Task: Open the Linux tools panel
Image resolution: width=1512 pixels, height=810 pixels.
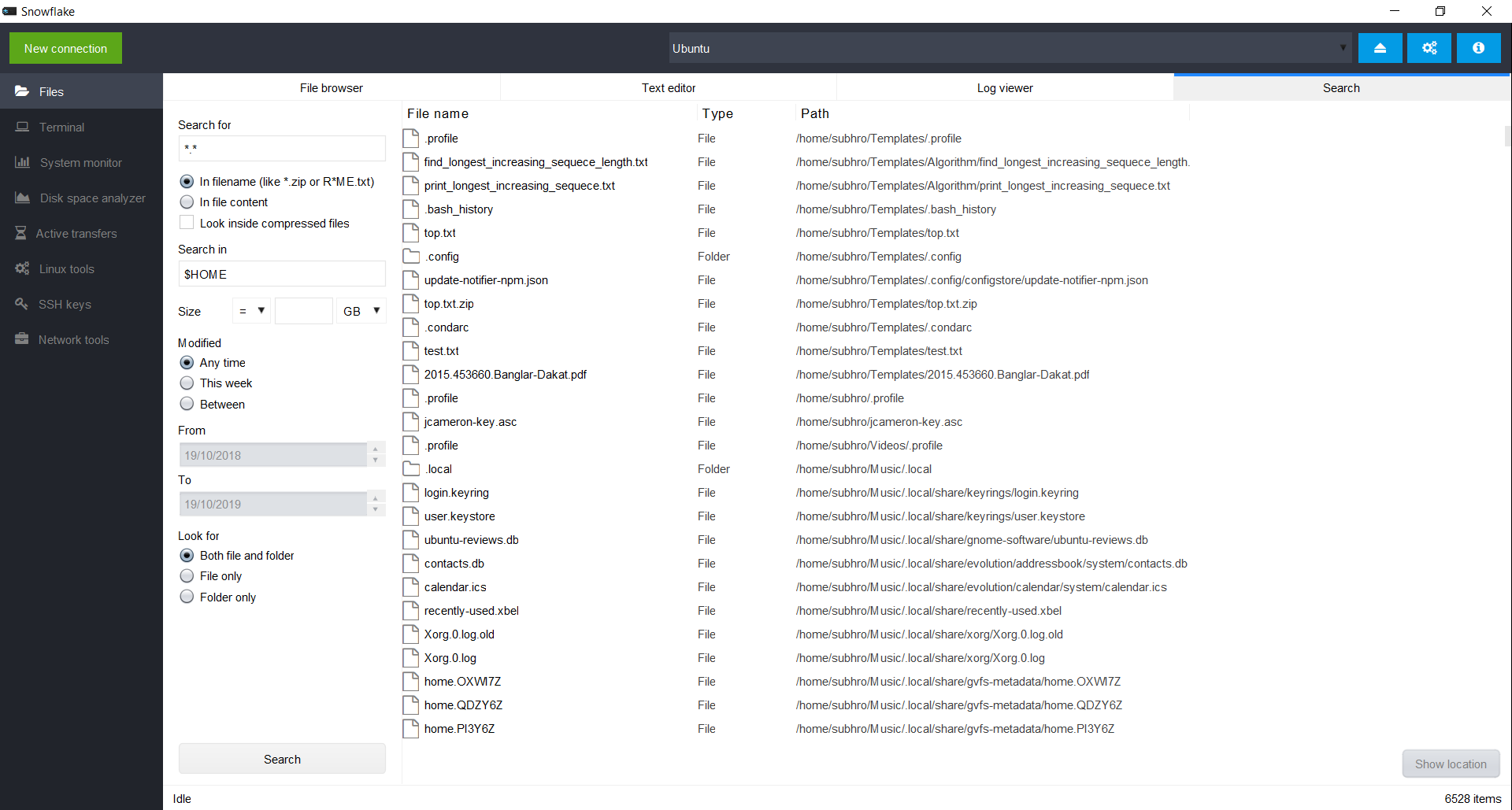Action: point(67,268)
